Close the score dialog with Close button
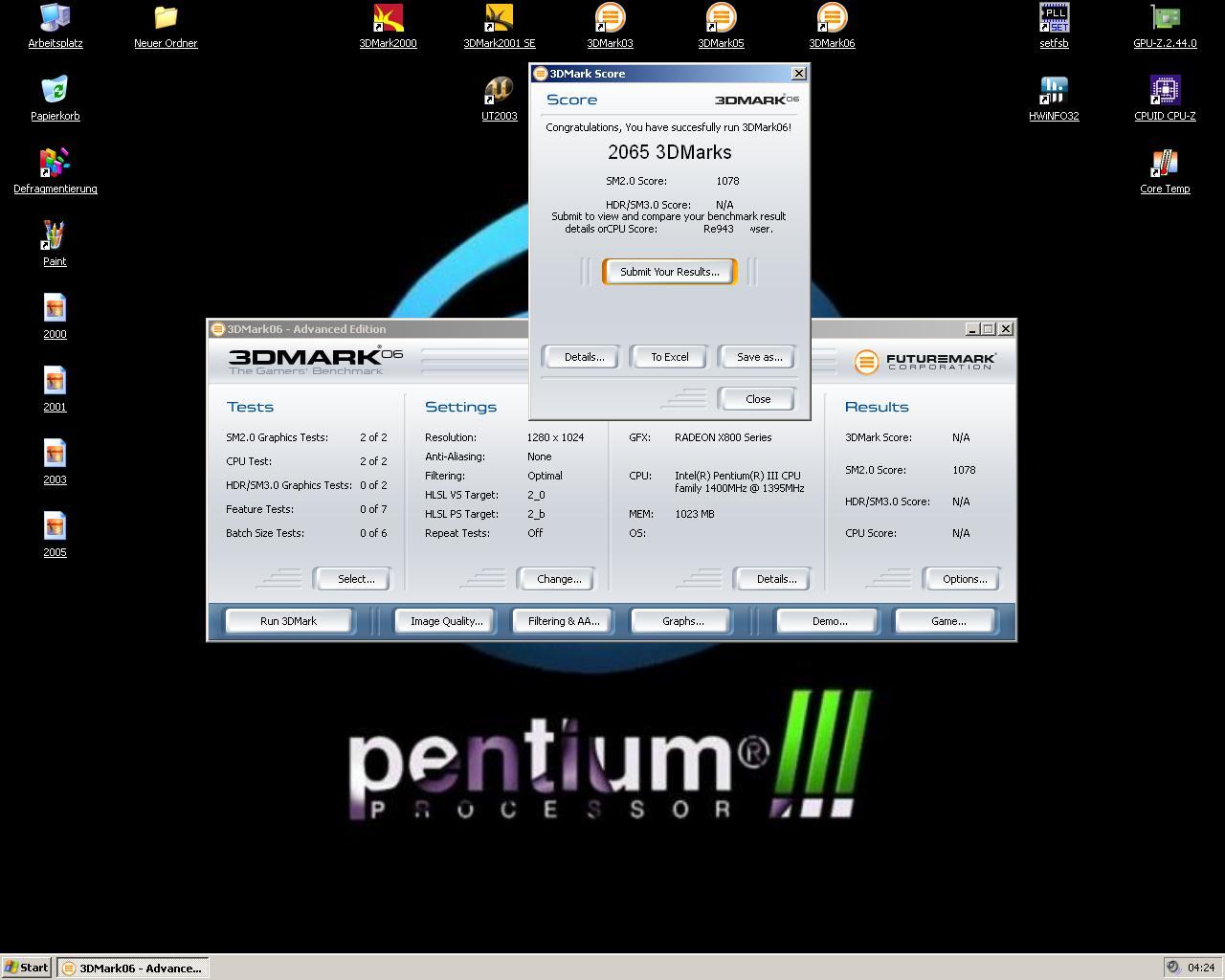Viewport: 1225px width, 980px height. [758, 399]
